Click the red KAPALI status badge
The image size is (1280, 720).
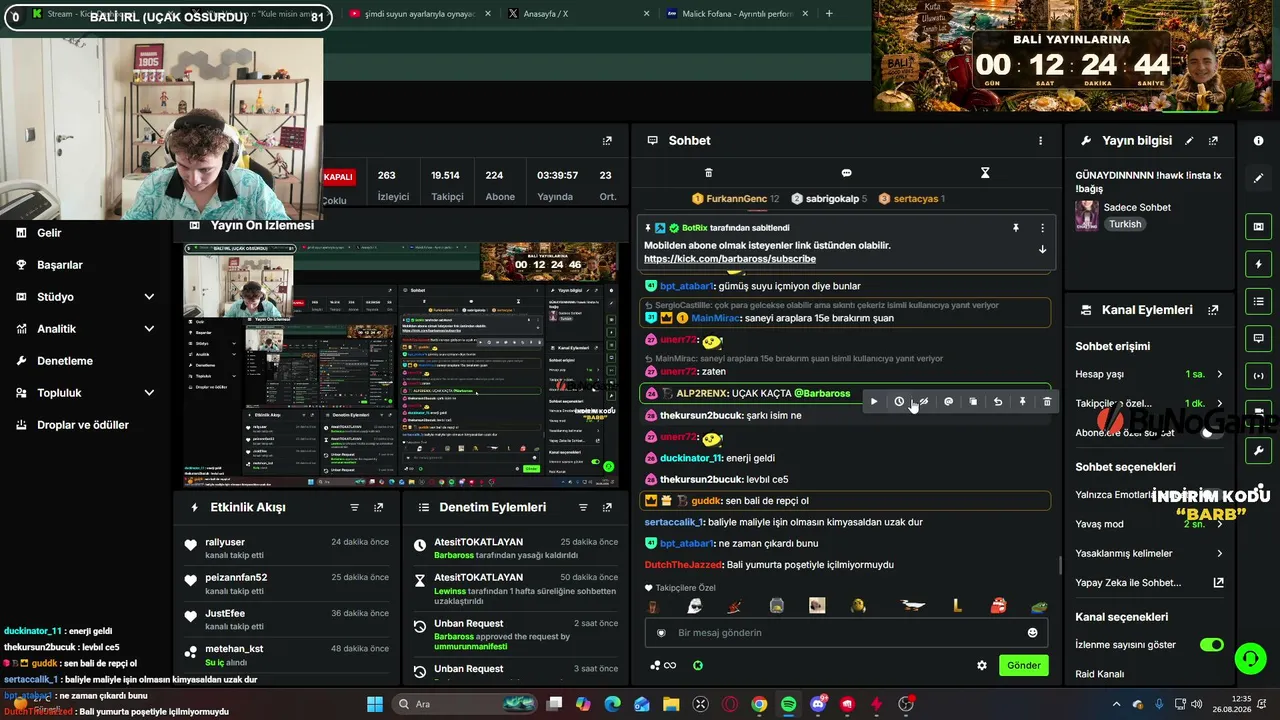point(338,177)
